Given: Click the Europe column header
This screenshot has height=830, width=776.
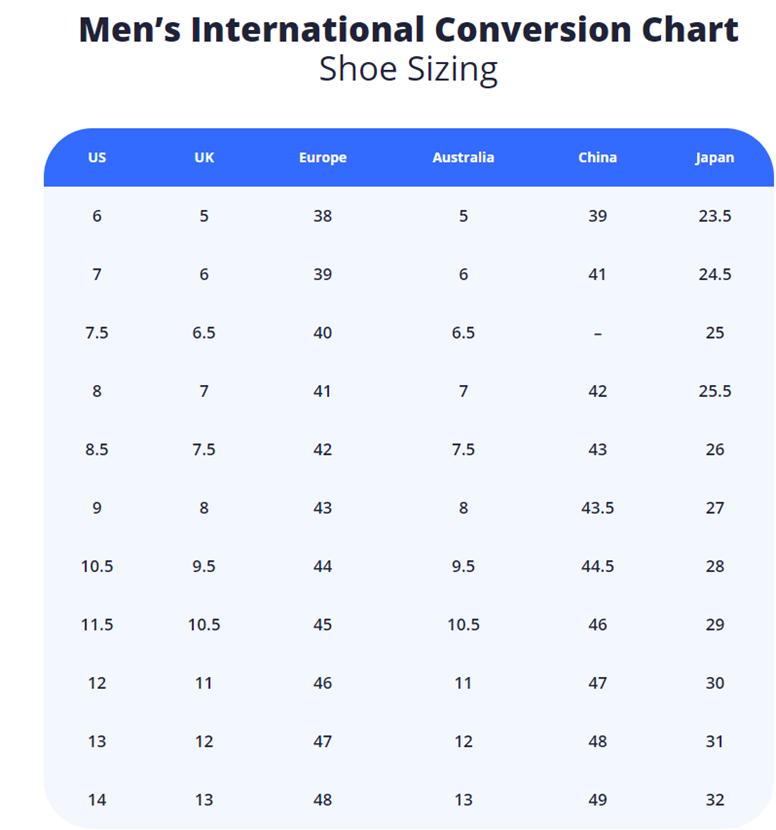Looking at the screenshot, I should point(322,158).
